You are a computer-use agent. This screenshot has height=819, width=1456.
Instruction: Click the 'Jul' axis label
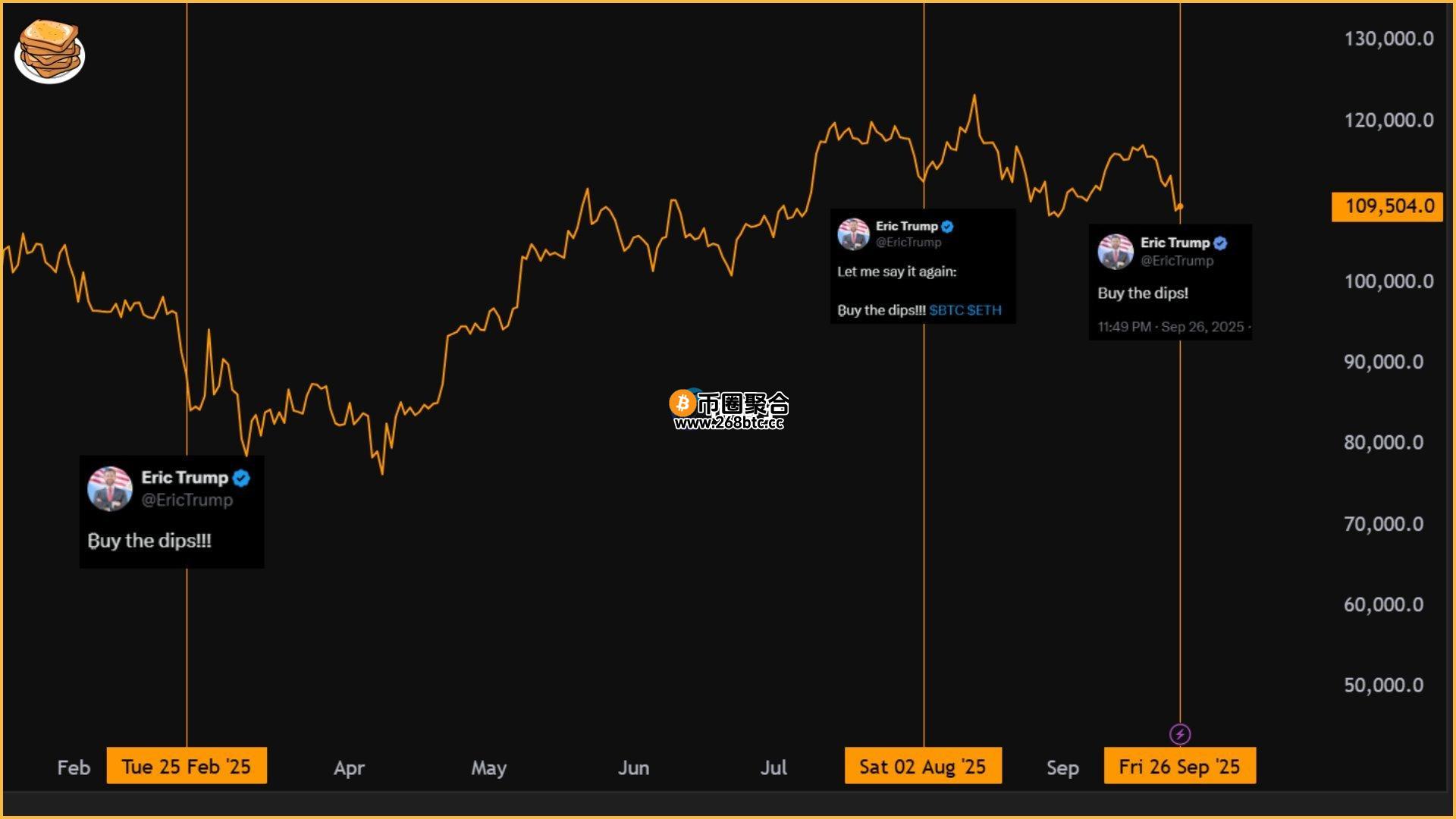tap(773, 767)
